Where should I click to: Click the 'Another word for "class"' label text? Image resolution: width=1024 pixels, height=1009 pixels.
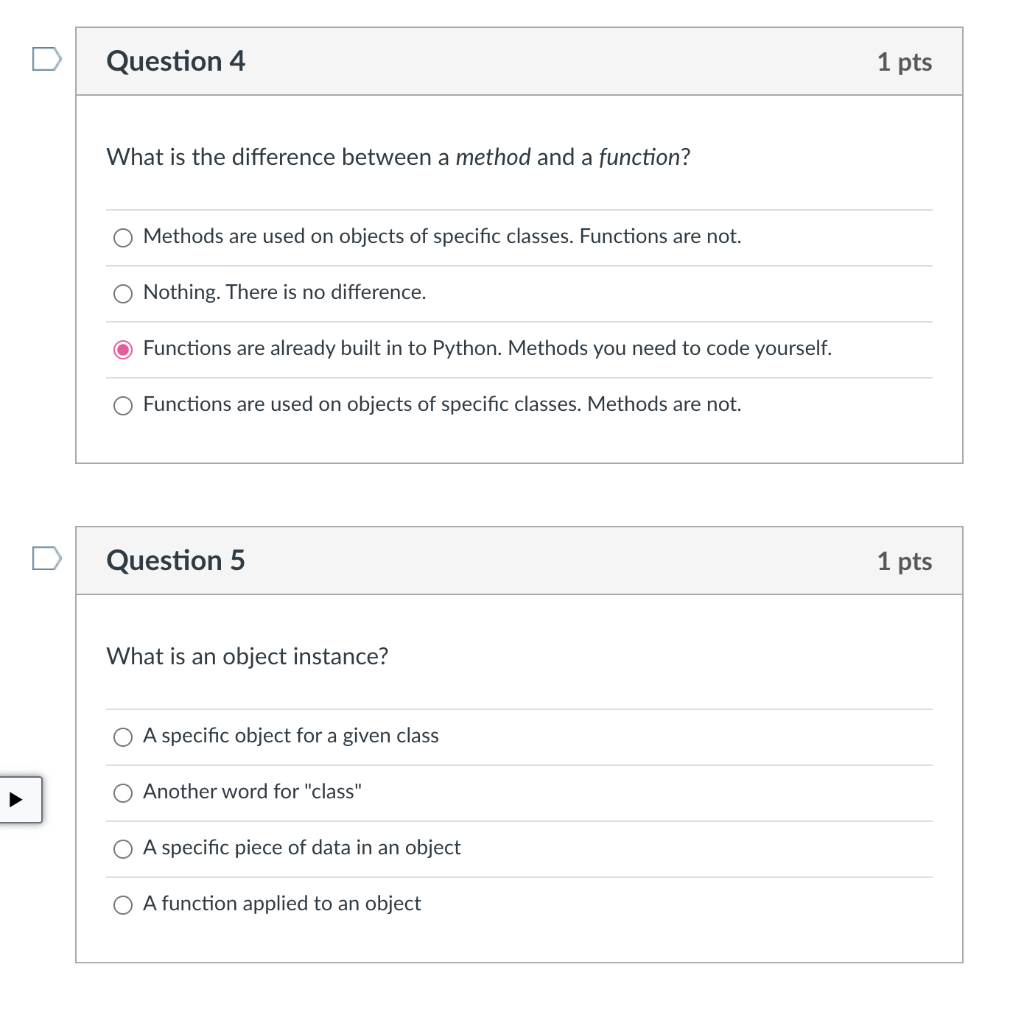coord(252,791)
